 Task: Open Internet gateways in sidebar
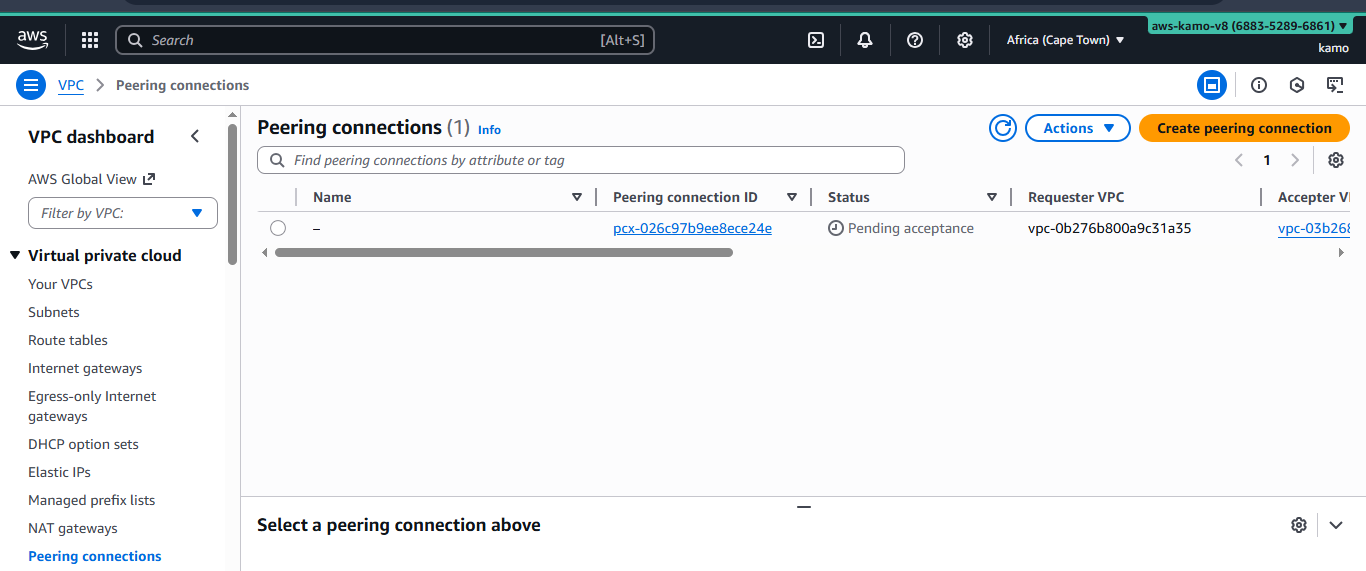85,368
